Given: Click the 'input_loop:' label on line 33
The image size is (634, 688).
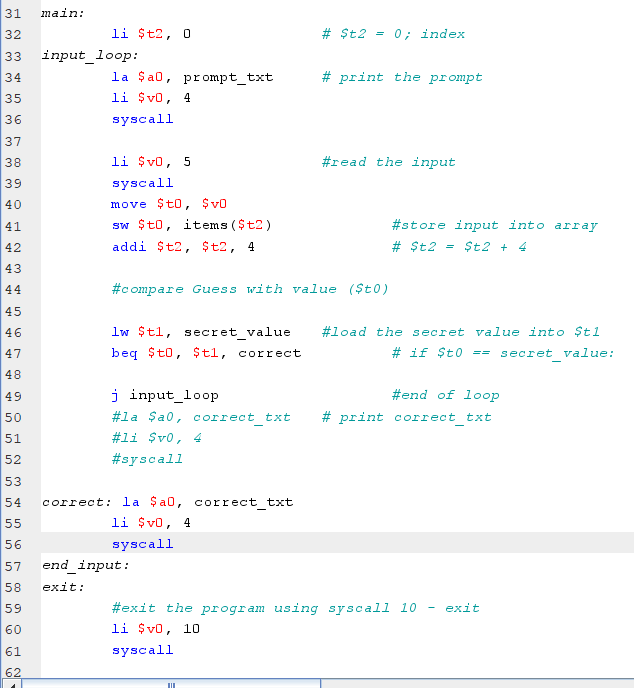Looking at the screenshot, I should click(90, 56).
